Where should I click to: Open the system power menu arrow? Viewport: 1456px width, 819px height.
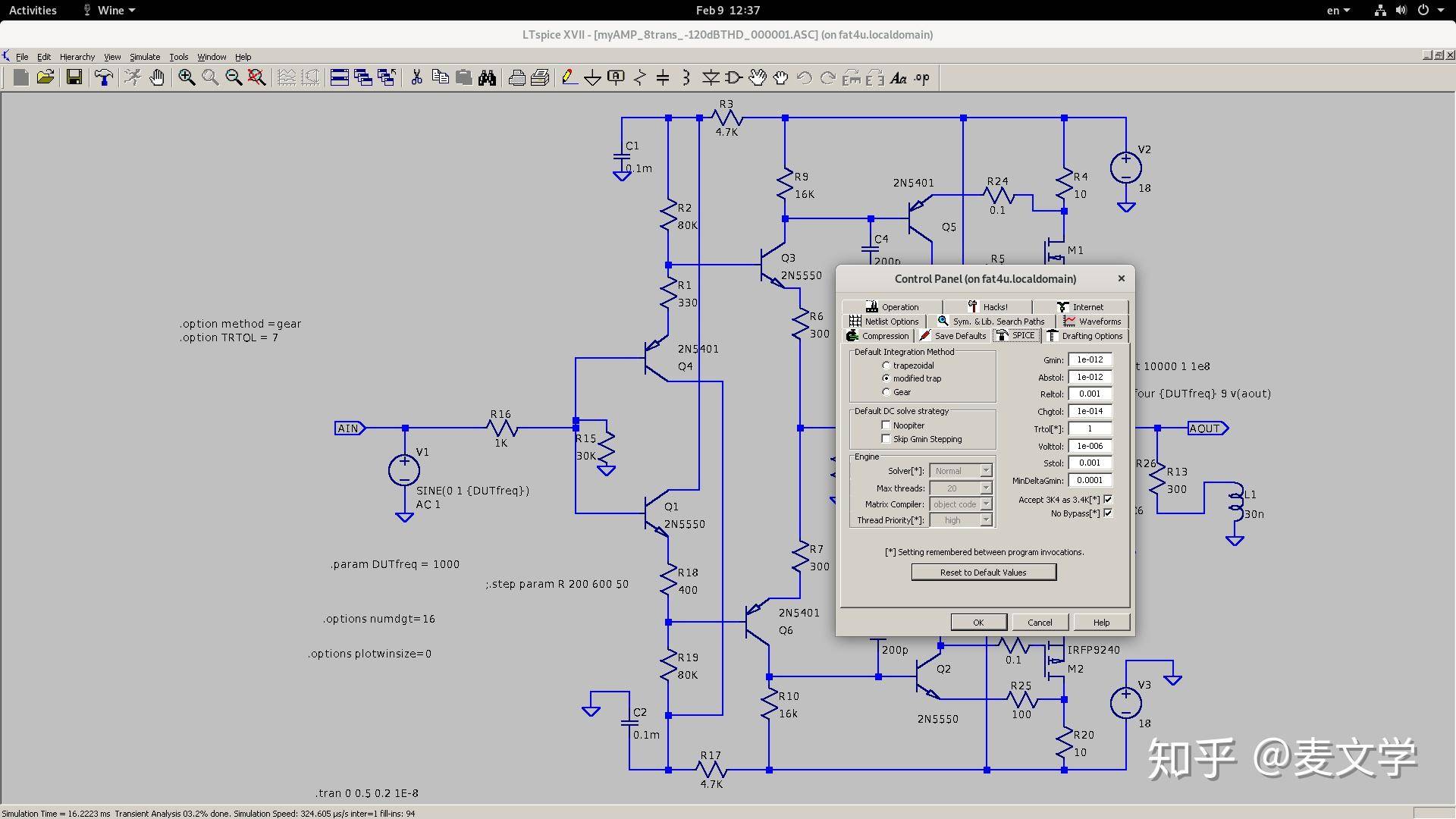pyautogui.click(x=1441, y=10)
